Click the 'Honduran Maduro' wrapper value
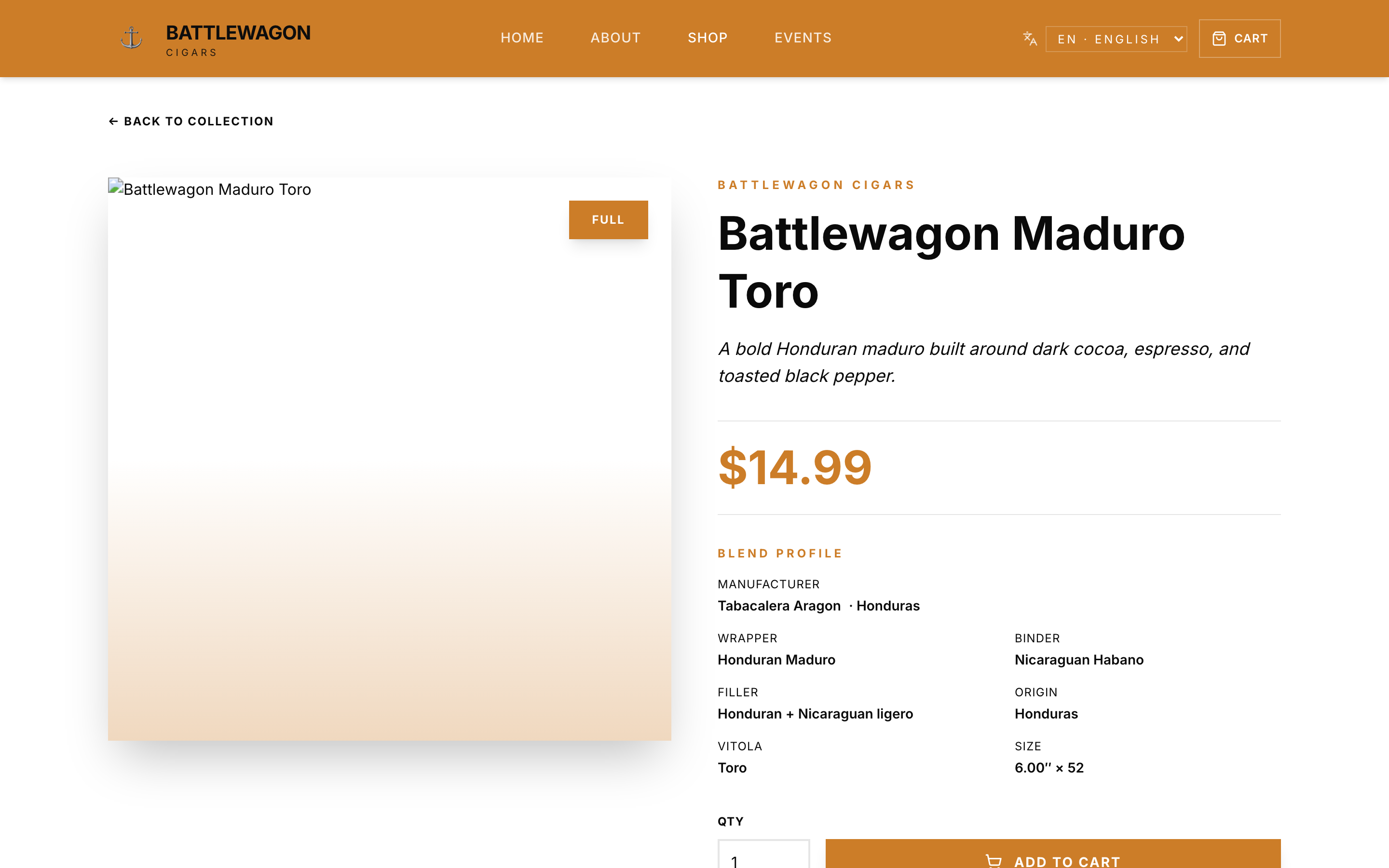Screen dimensions: 1389x868 [776, 660]
